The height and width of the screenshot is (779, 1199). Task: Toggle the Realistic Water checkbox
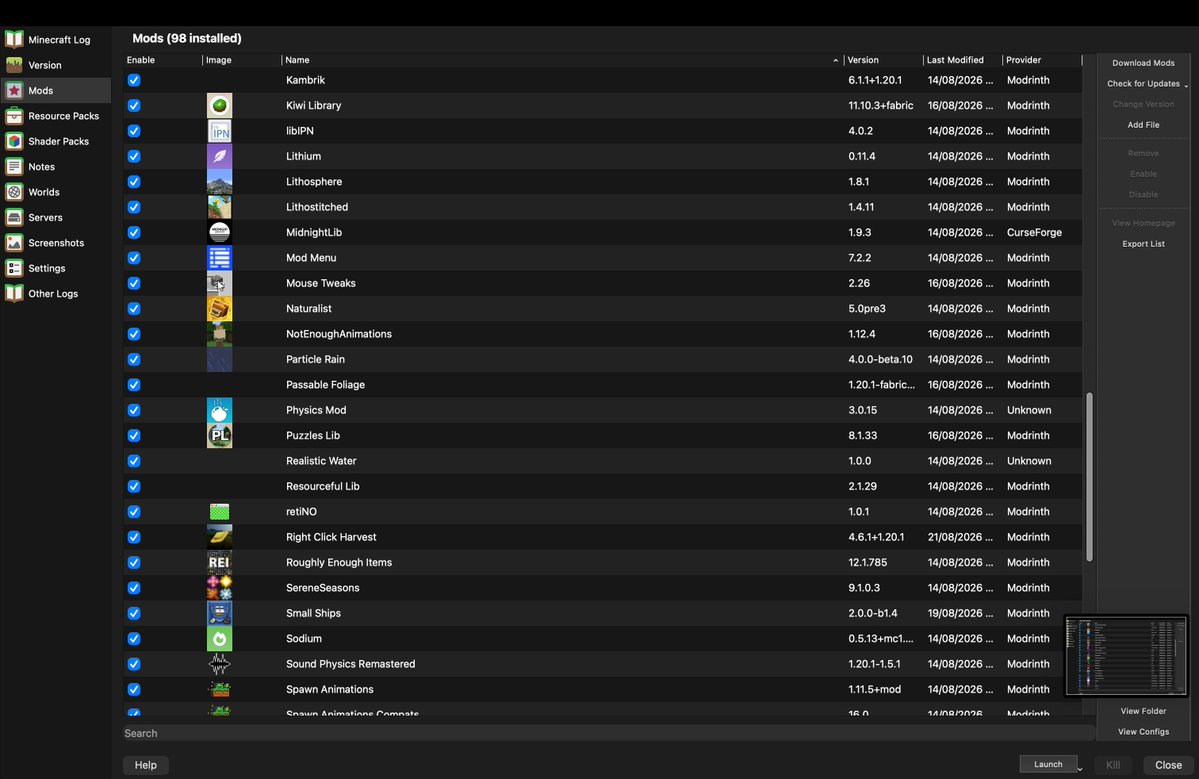tap(134, 460)
